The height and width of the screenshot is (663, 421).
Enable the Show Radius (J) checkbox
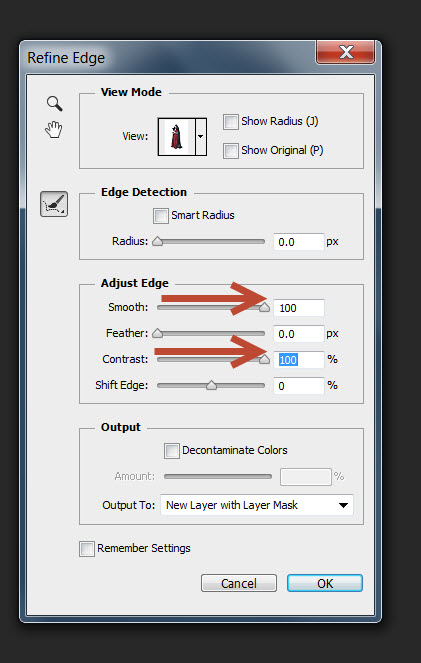231,122
